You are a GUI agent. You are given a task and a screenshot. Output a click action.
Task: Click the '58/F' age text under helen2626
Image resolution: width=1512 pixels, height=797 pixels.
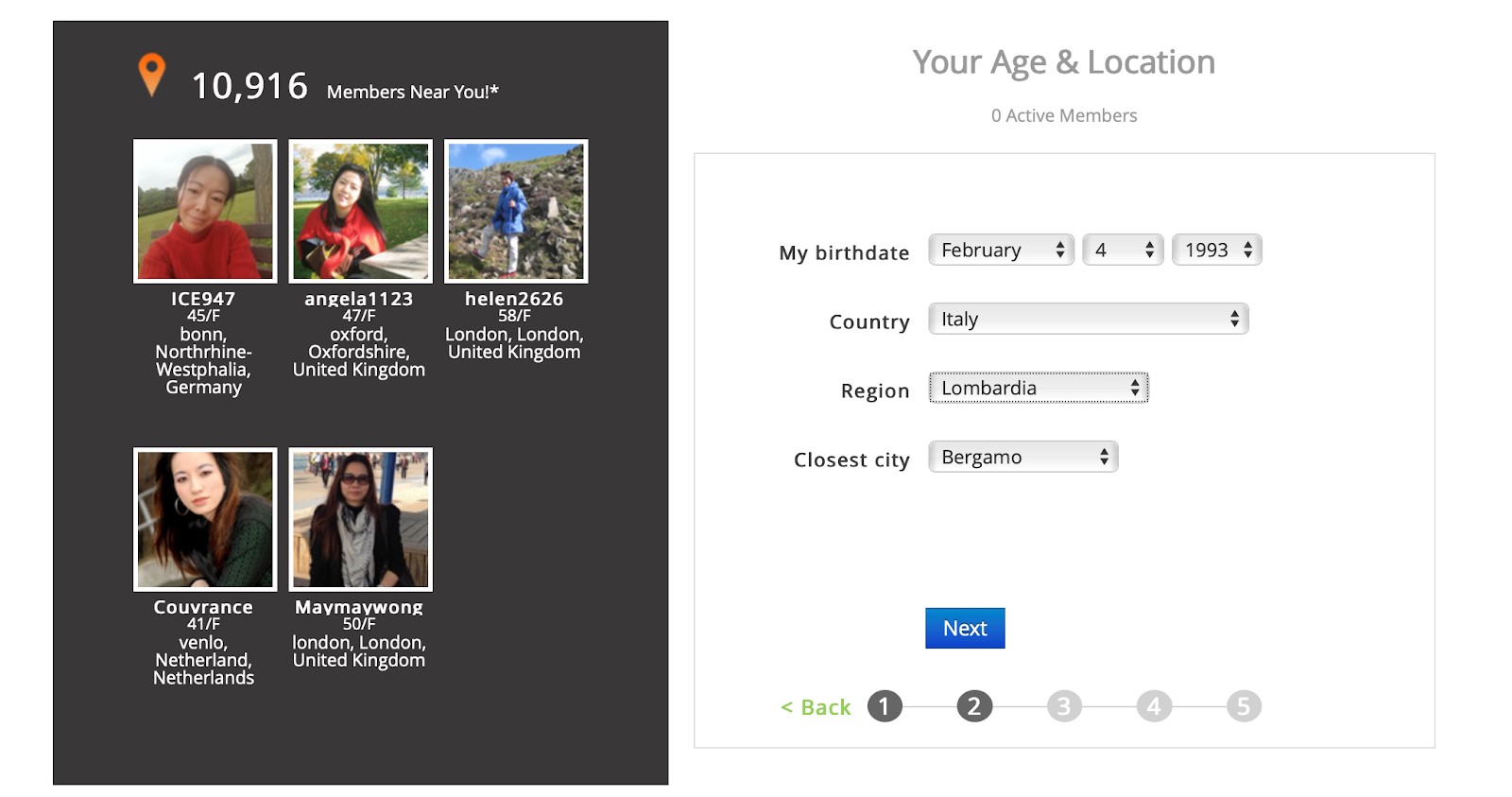click(x=514, y=316)
